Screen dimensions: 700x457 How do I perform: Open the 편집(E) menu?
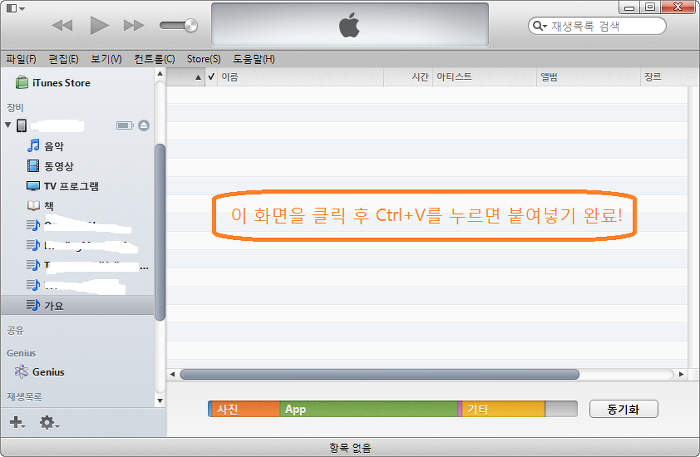pyautogui.click(x=63, y=59)
